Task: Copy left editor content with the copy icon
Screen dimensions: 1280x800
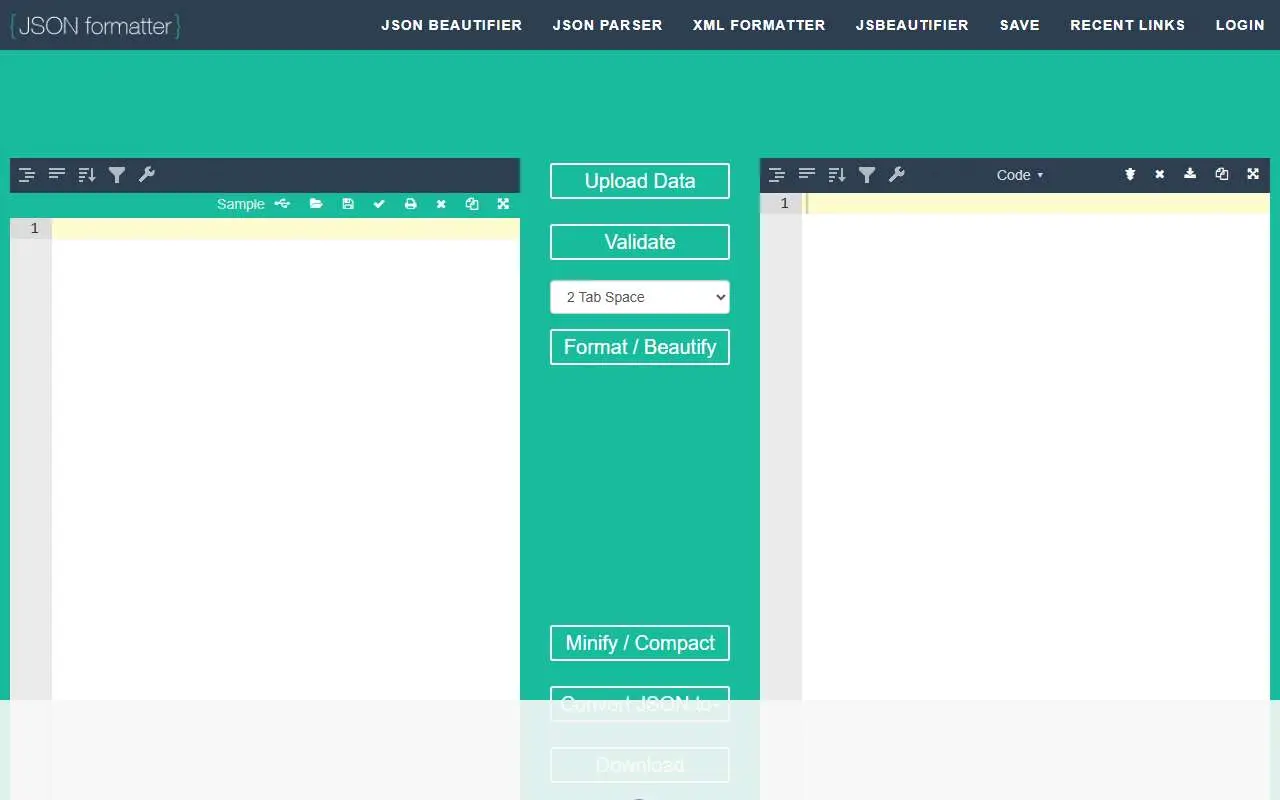Action: click(x=472, y=204)
